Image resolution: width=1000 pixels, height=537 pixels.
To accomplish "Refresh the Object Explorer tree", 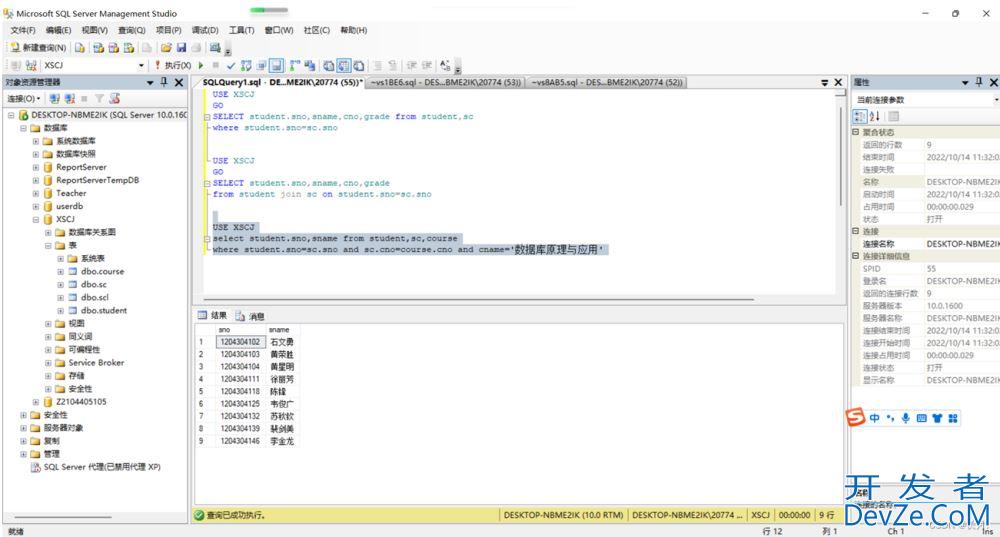I will [114, 99].
